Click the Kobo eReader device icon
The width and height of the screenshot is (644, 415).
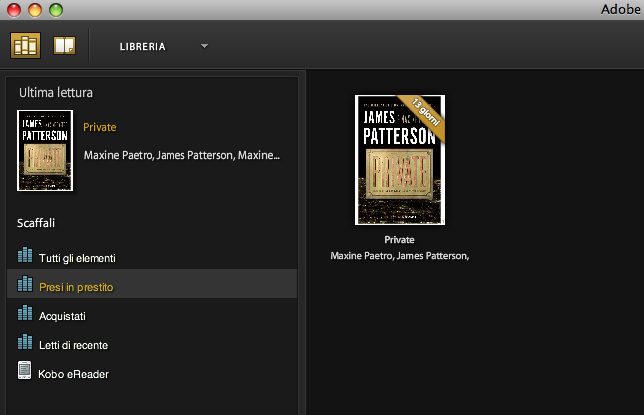click(x=25, y=372)
